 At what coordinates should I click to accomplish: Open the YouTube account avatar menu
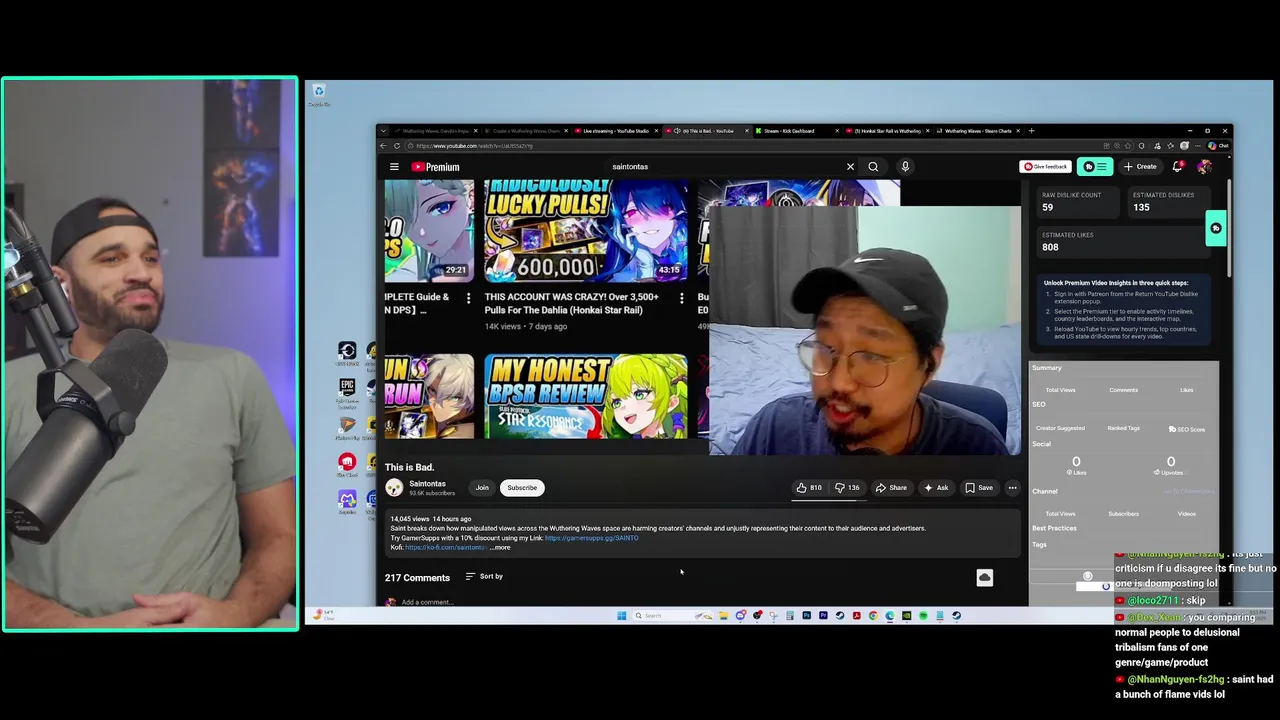pyautogui.click(x=1204, y=167)
